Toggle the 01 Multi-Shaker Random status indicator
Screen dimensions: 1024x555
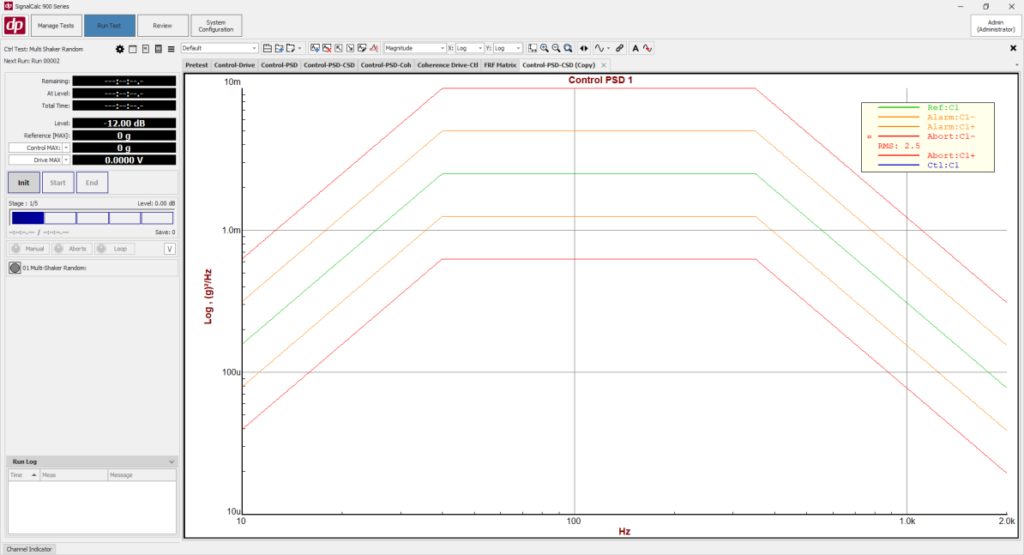[x=15, y=268]
